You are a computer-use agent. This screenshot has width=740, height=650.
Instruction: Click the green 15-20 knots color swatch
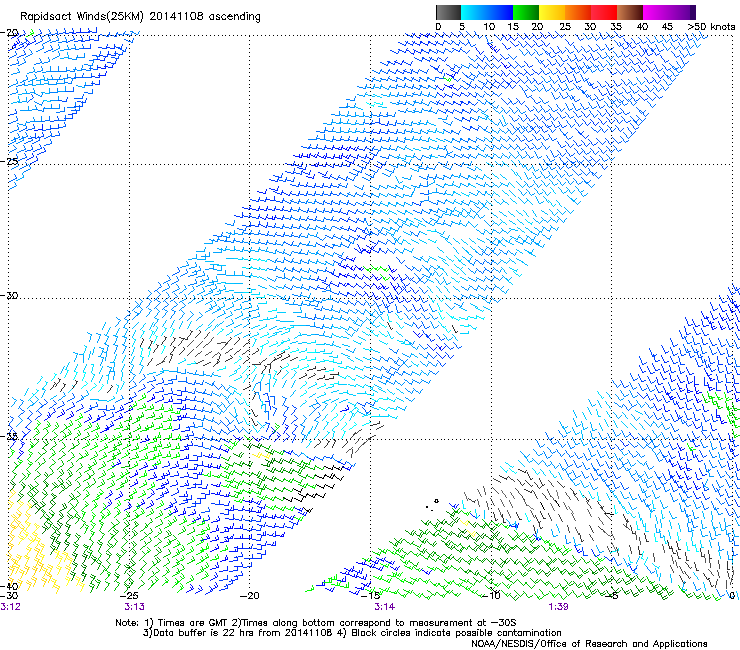(526, 12)
